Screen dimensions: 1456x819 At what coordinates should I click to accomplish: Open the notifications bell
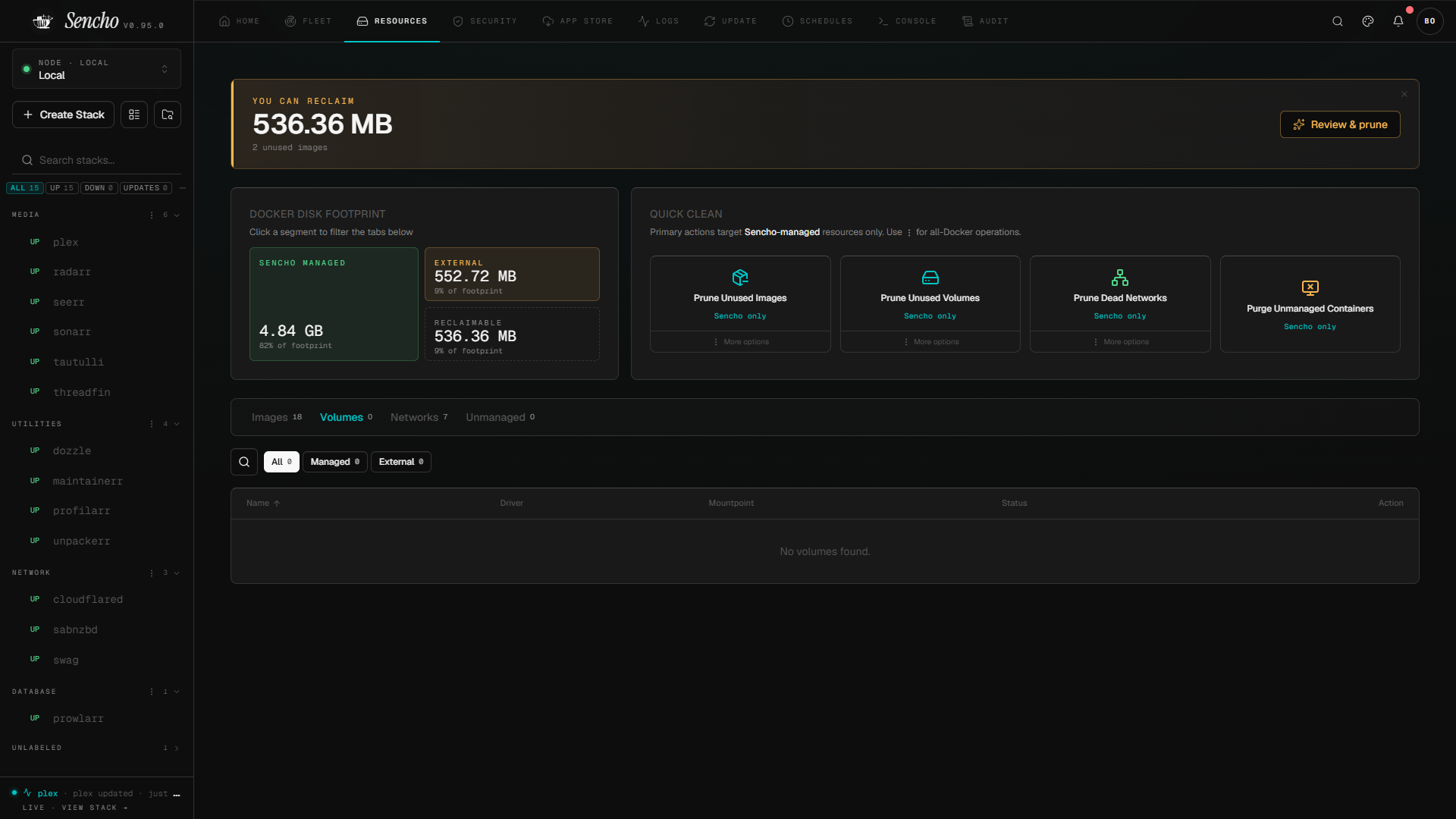(1398, 21)
